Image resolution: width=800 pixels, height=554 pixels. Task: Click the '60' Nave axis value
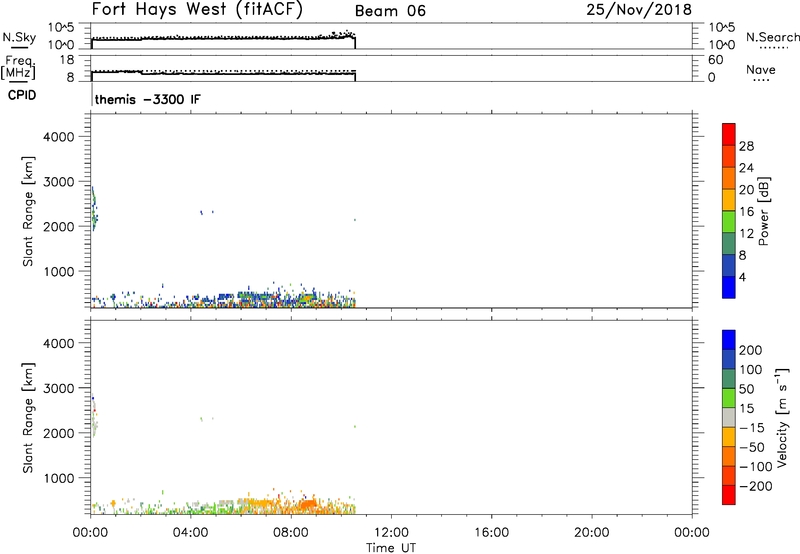(x=716, y=60)
